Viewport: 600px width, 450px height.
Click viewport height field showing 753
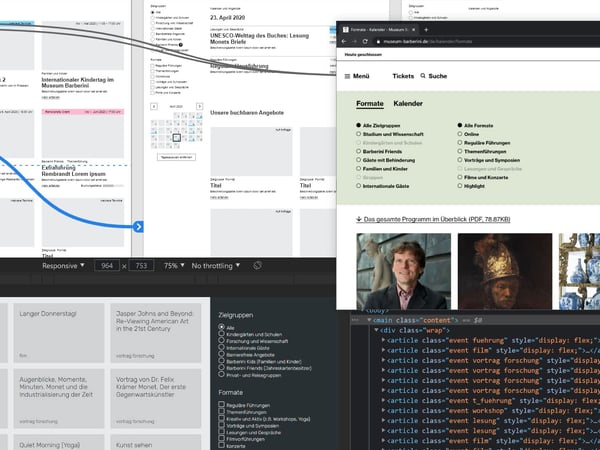point(141,266)
